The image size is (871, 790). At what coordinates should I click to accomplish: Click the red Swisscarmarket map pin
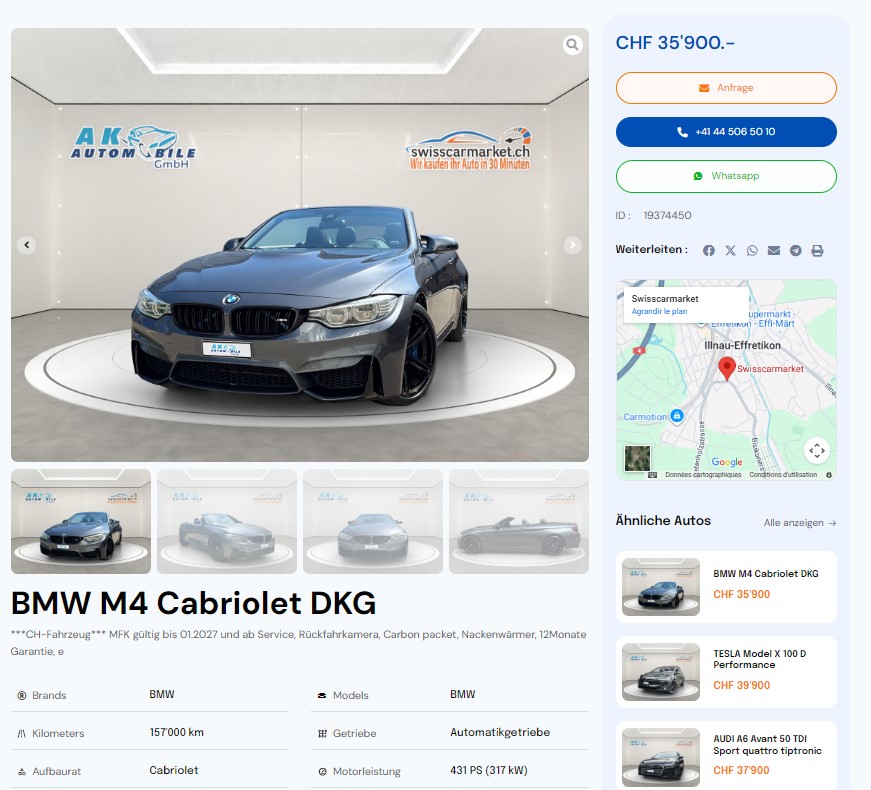pyautogui.click(x=727, y=367)
